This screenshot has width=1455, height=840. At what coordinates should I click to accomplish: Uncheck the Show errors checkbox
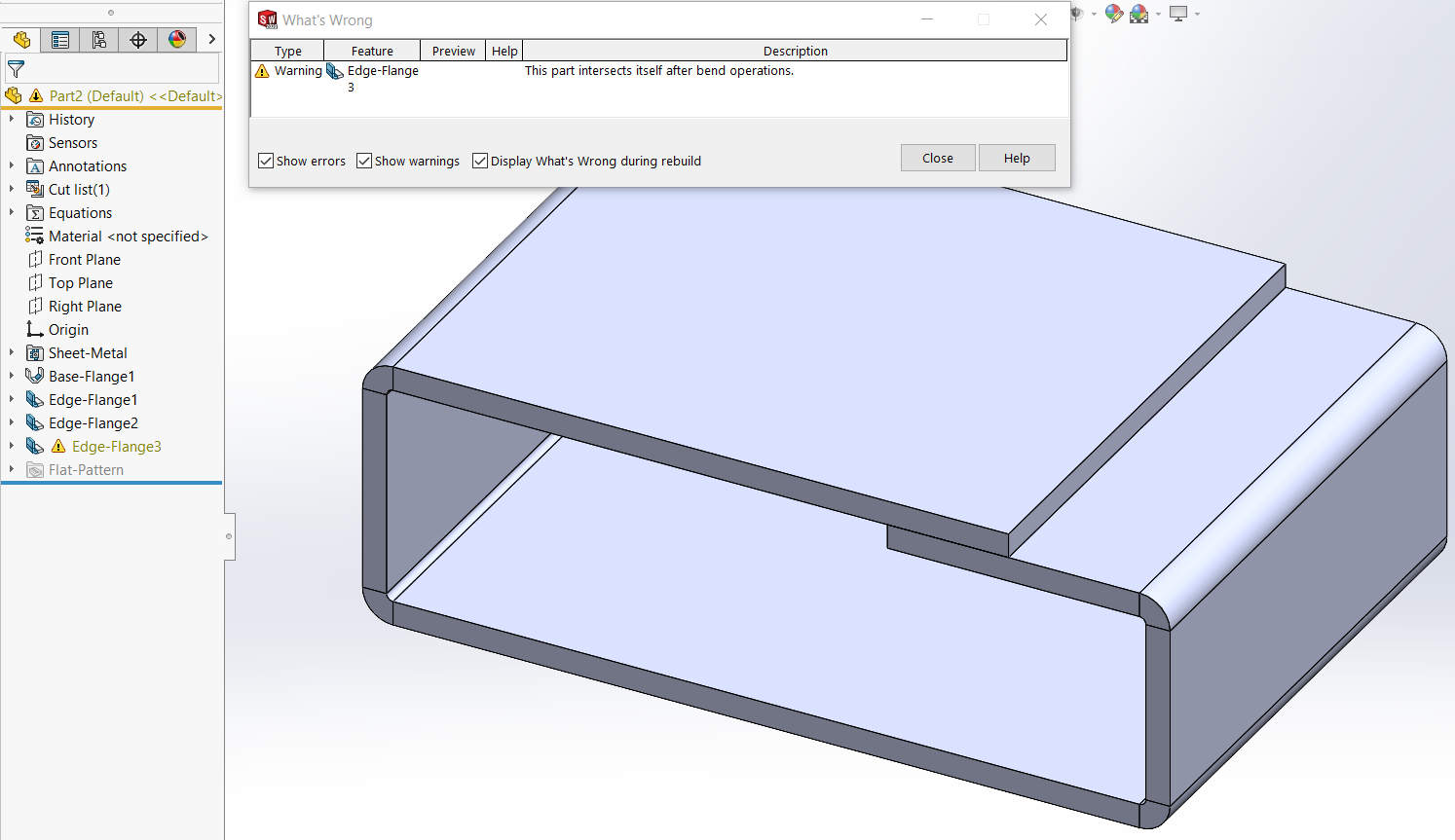(x=266, y=161)
